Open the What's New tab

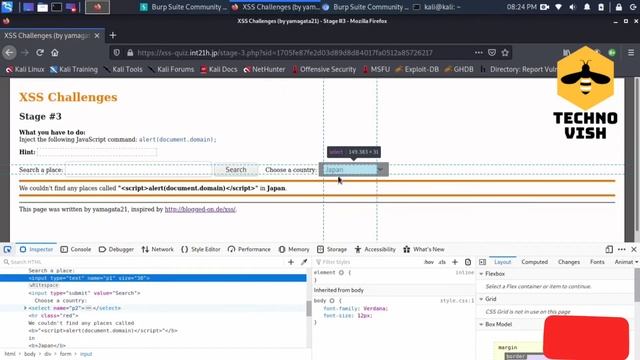point(424,249)
